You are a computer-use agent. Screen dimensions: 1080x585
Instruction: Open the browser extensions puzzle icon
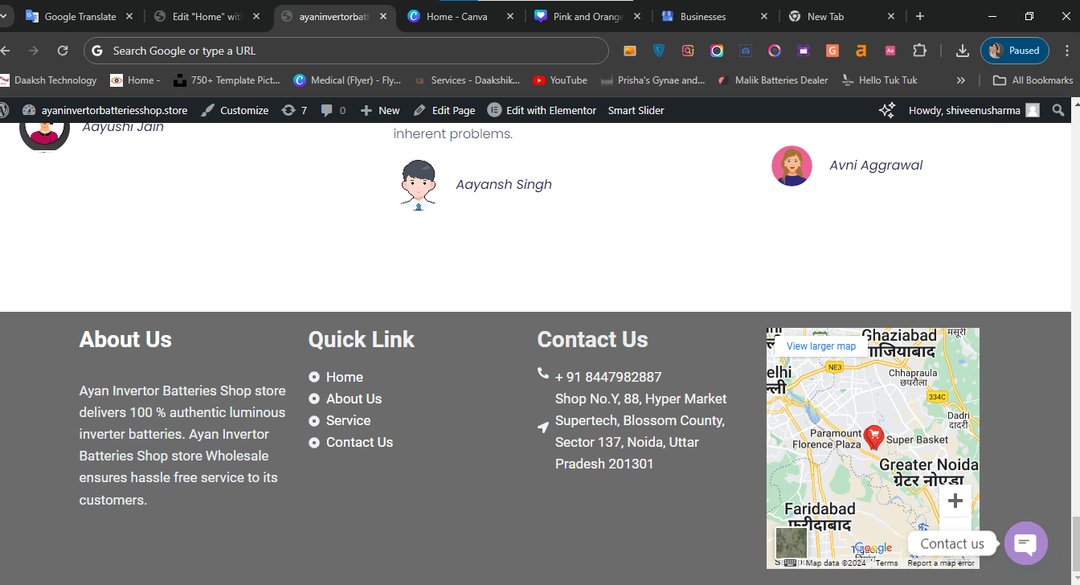tap(919, 51)
